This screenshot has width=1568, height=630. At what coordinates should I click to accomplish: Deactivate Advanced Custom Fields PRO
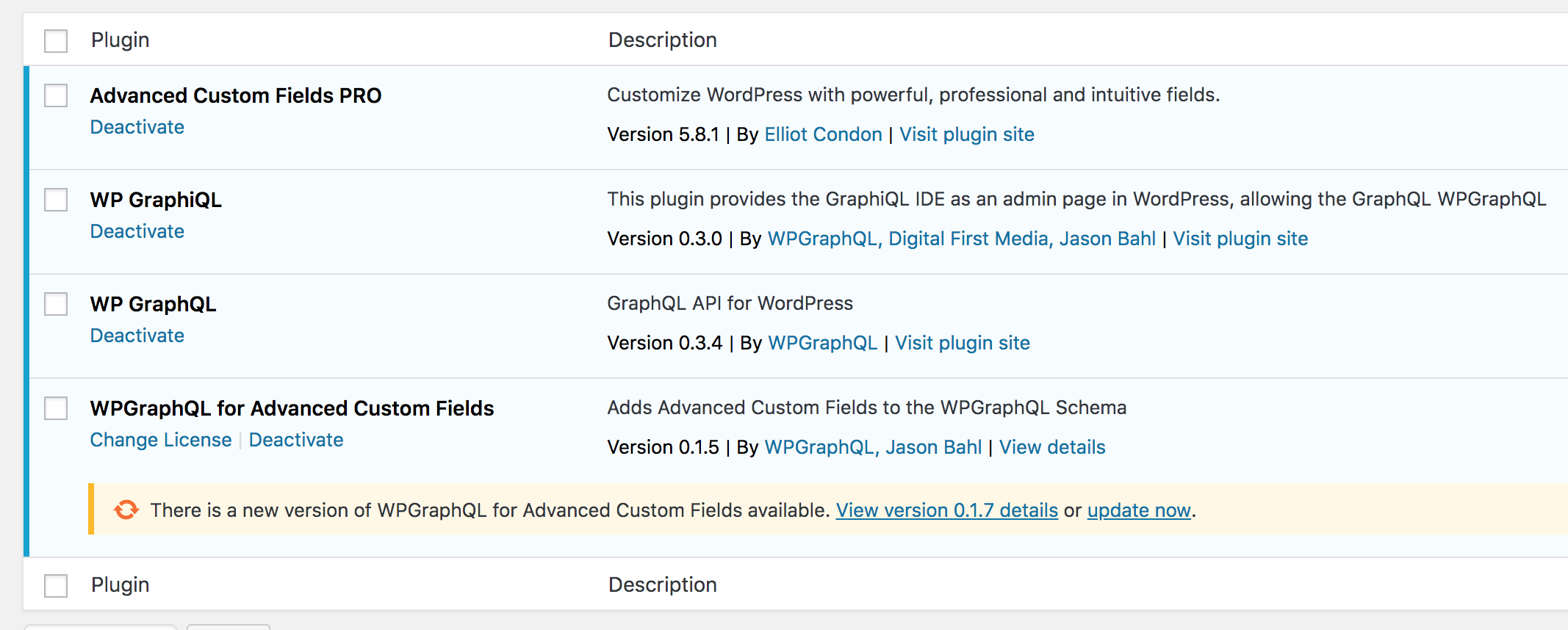click(x=137, y=127)
